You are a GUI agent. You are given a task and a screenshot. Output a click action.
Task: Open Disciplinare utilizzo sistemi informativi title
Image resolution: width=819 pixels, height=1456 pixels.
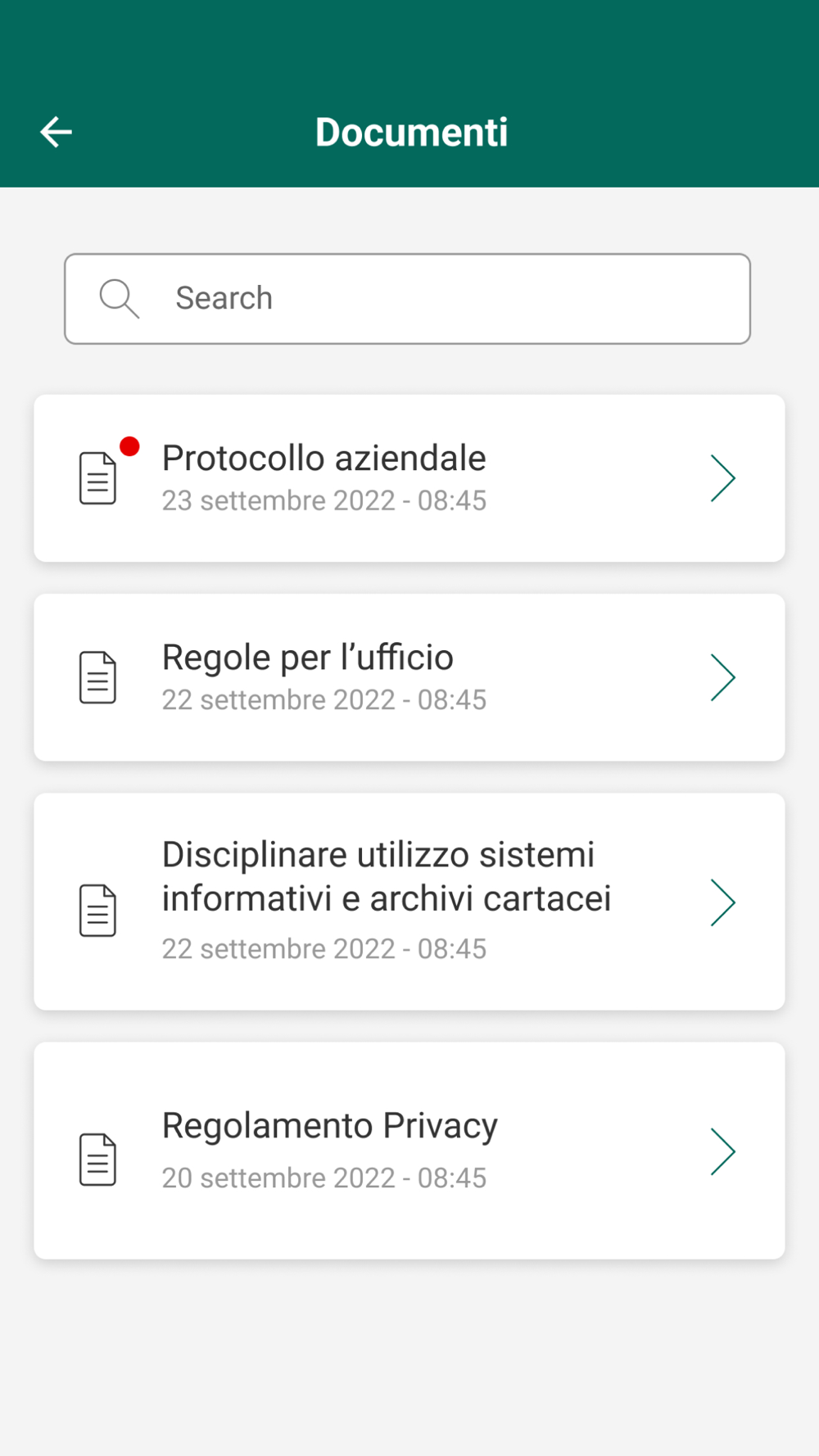point(386,876)
